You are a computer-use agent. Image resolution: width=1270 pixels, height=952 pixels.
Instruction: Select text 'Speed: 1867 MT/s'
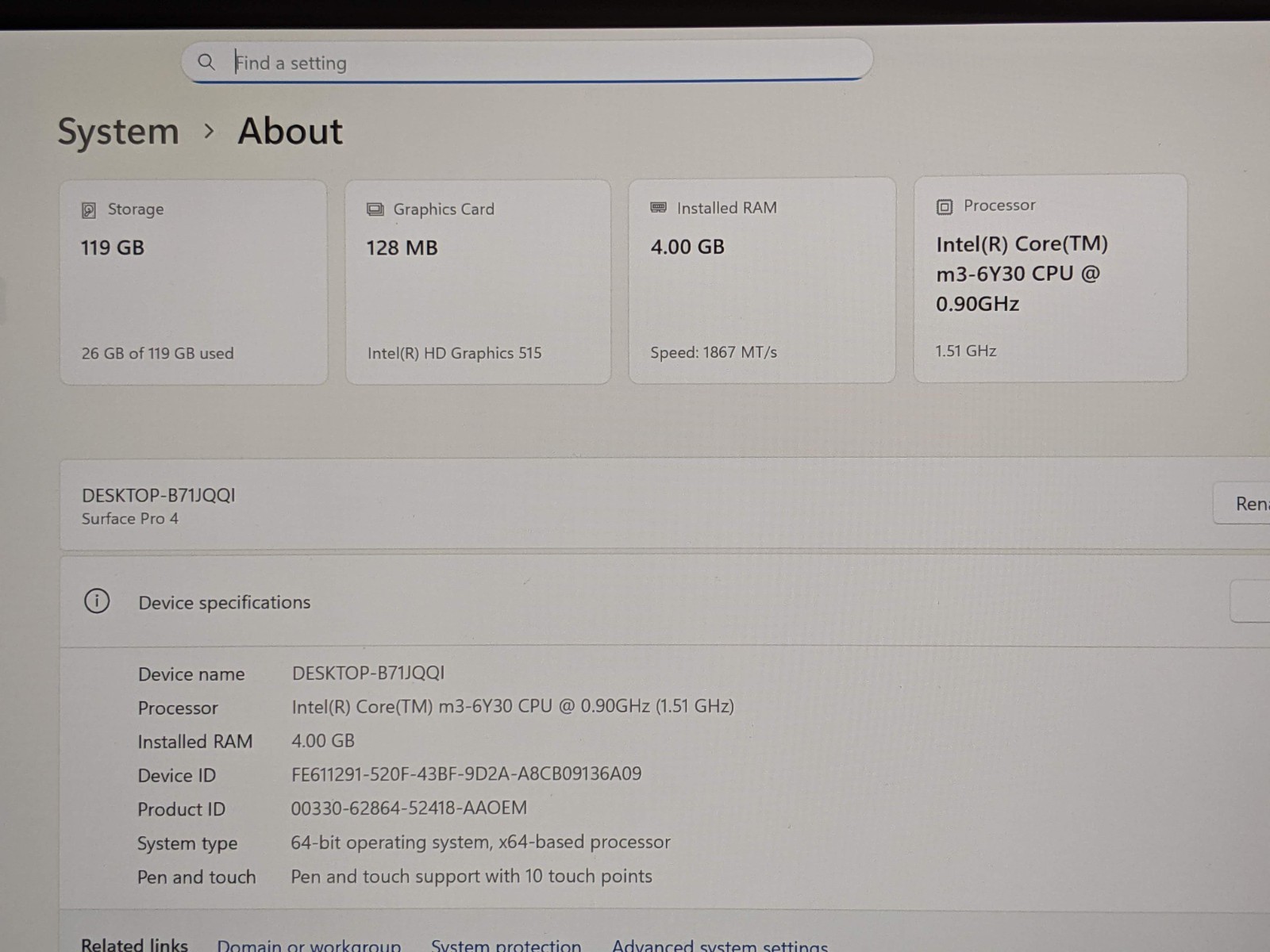[714, 352]
